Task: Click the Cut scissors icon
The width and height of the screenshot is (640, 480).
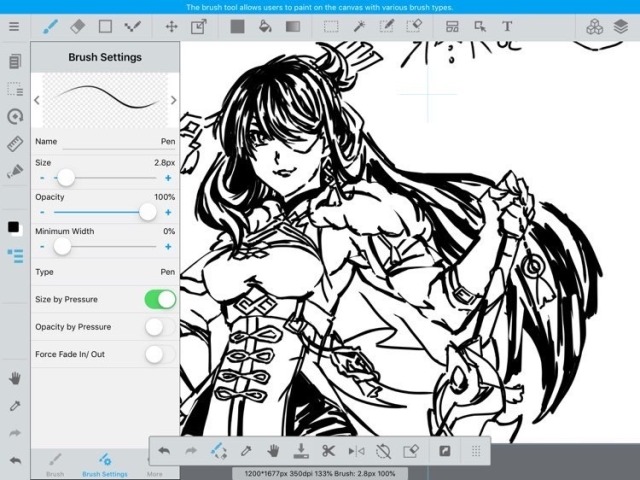Action: (328, 451)
